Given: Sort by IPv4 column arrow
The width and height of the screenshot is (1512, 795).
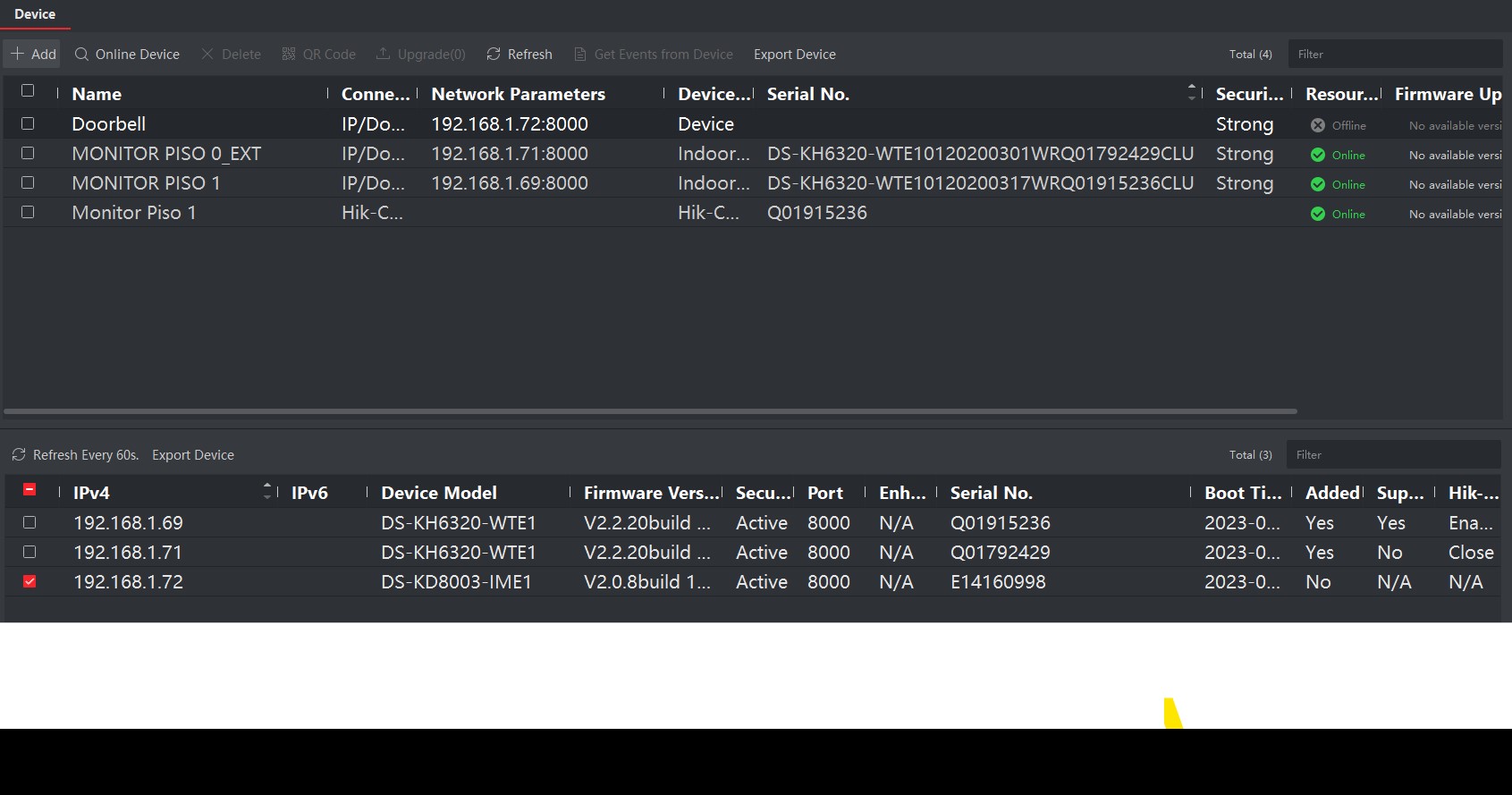Looking at the screenshot, I should (x=266, y=491).
